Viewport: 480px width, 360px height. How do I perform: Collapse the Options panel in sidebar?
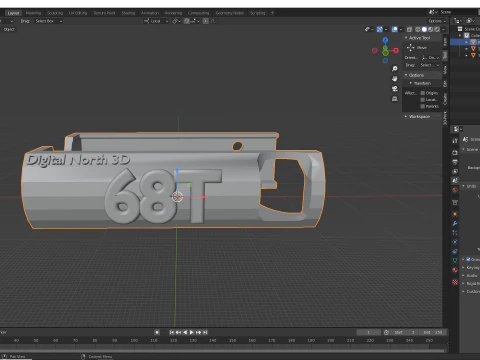tap(415, 75)
